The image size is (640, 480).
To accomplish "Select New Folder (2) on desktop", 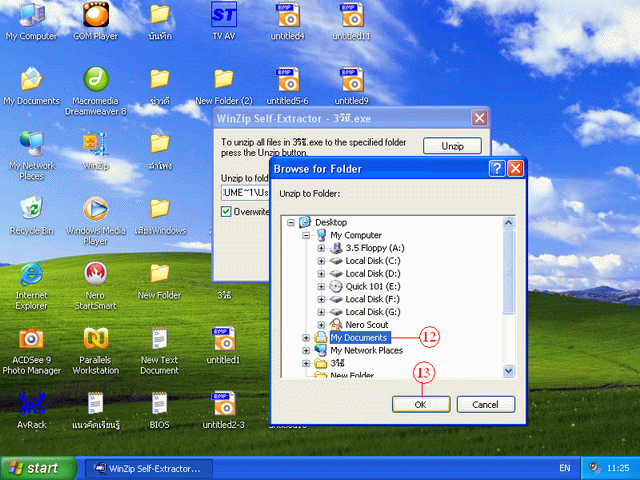I will click(224, 86).
